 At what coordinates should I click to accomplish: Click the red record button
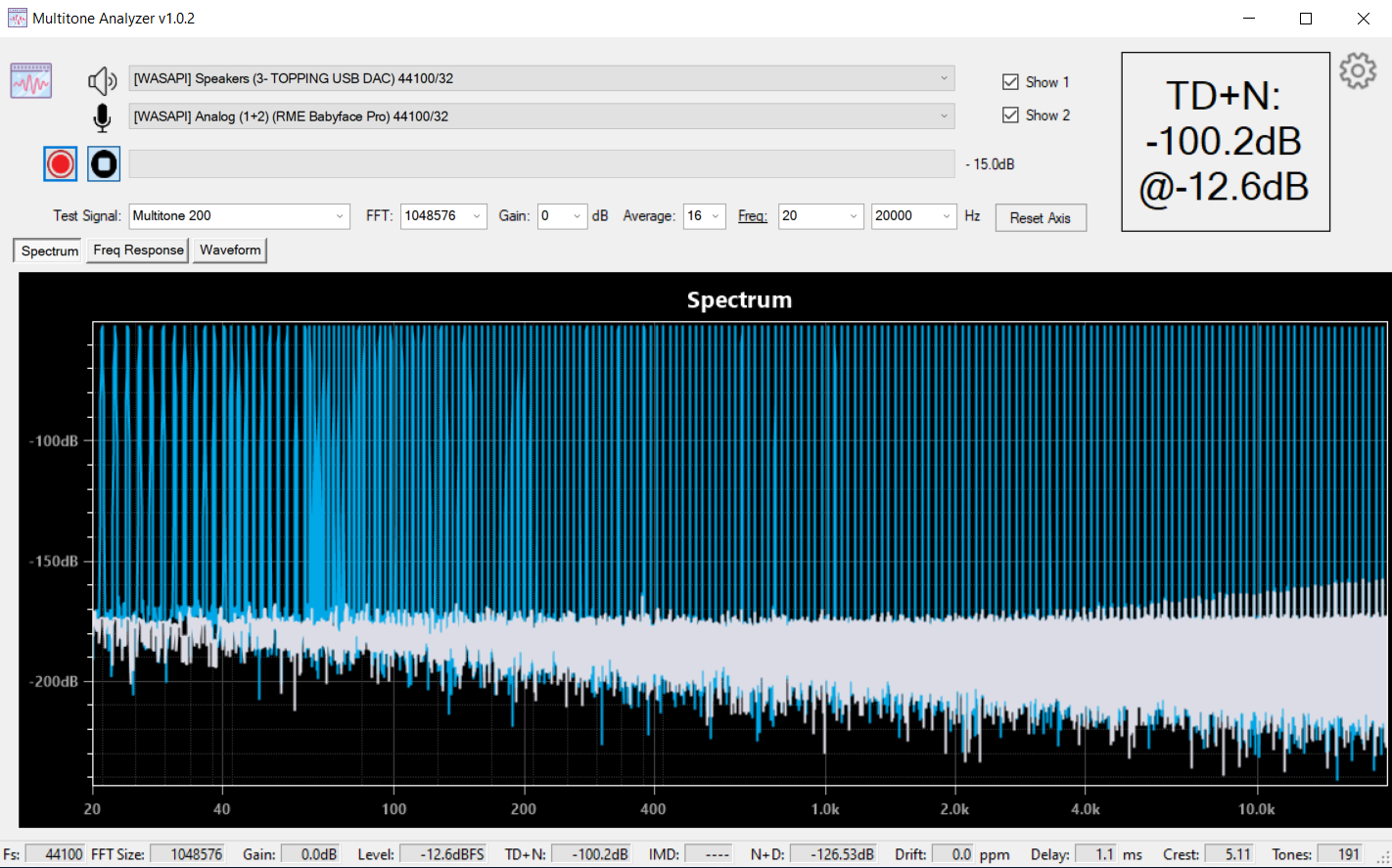point(61,163)
